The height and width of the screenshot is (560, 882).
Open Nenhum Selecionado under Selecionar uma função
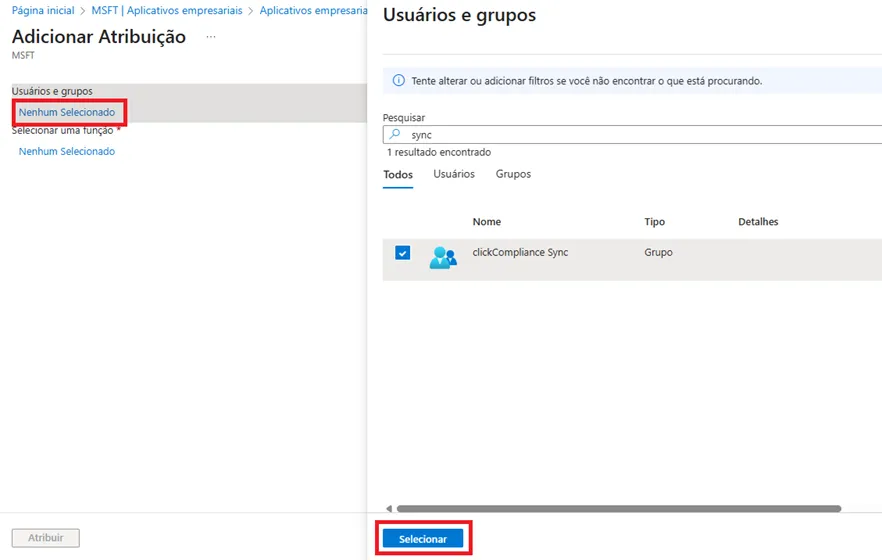point(67,151)
